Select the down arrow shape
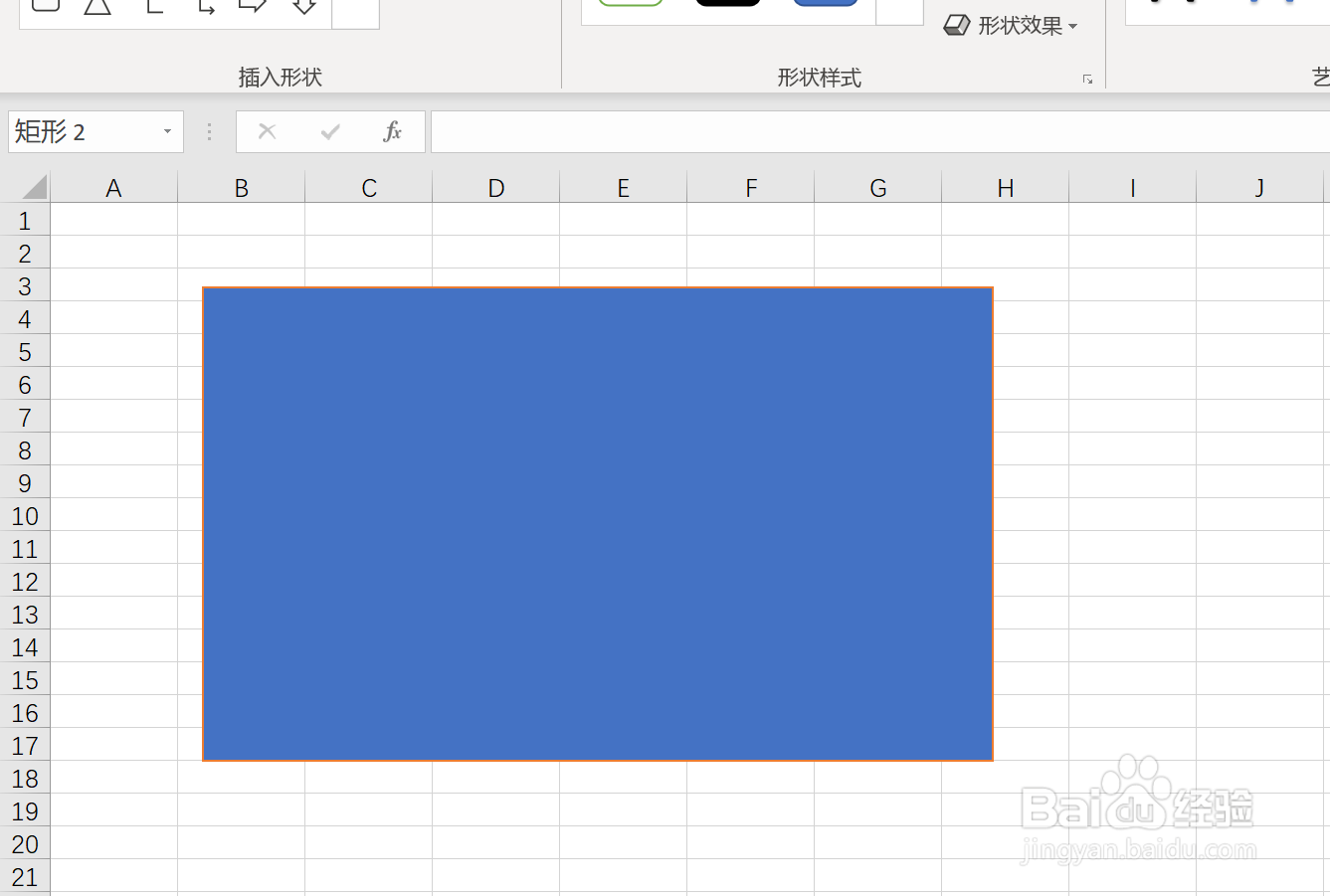 [x=304, y=5]
